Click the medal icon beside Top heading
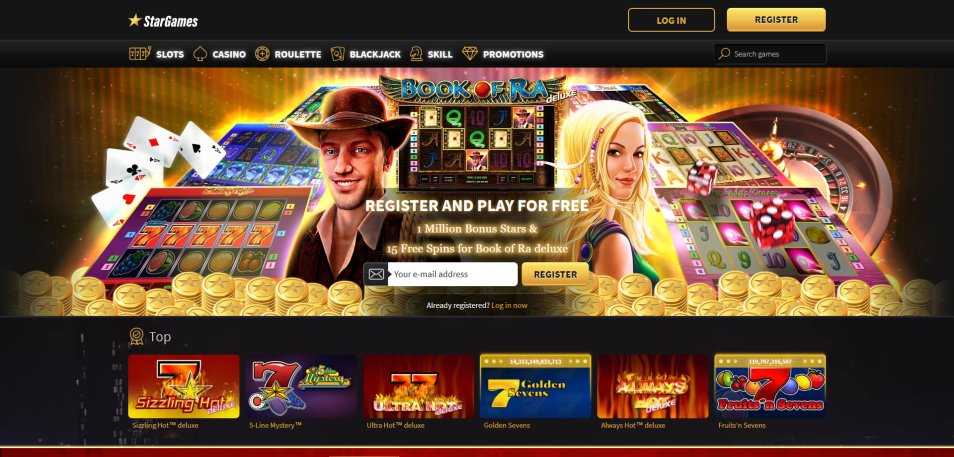954x457 pixels. click(x=136, y=337)
